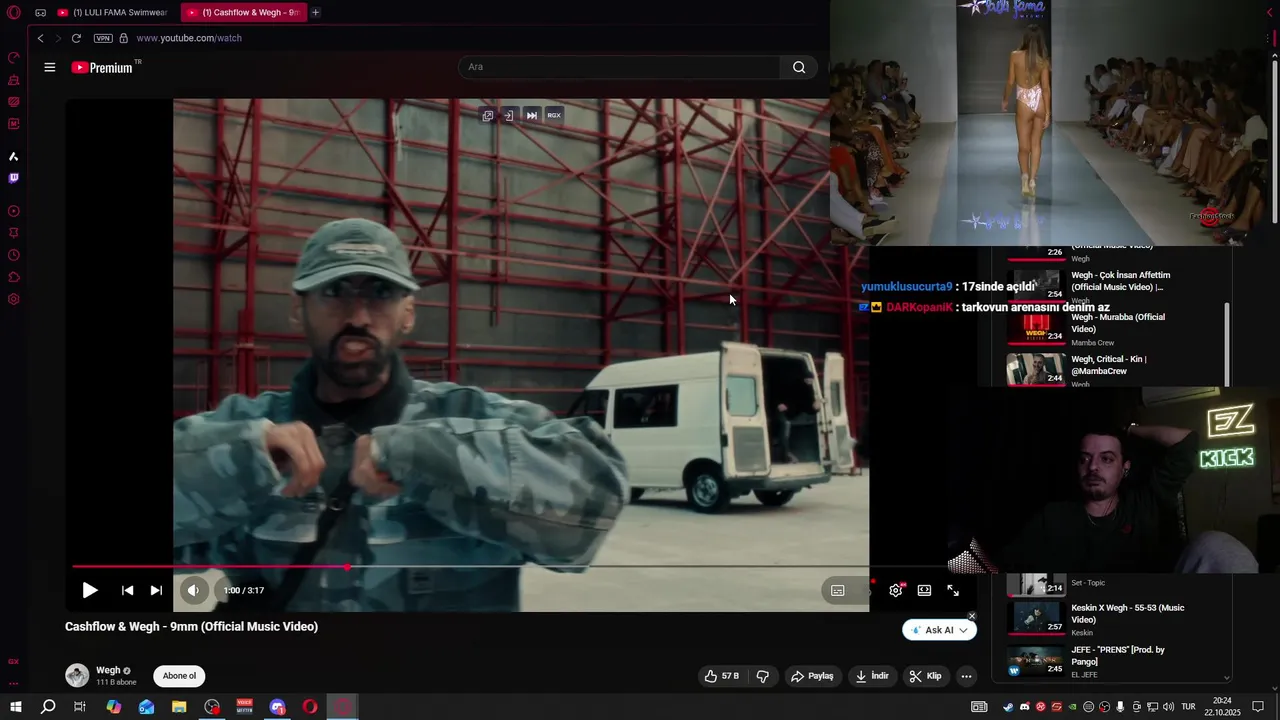Open Settings gear in Opera sidebar
The image size is (1280, 720).
click(x=14, y=299)
